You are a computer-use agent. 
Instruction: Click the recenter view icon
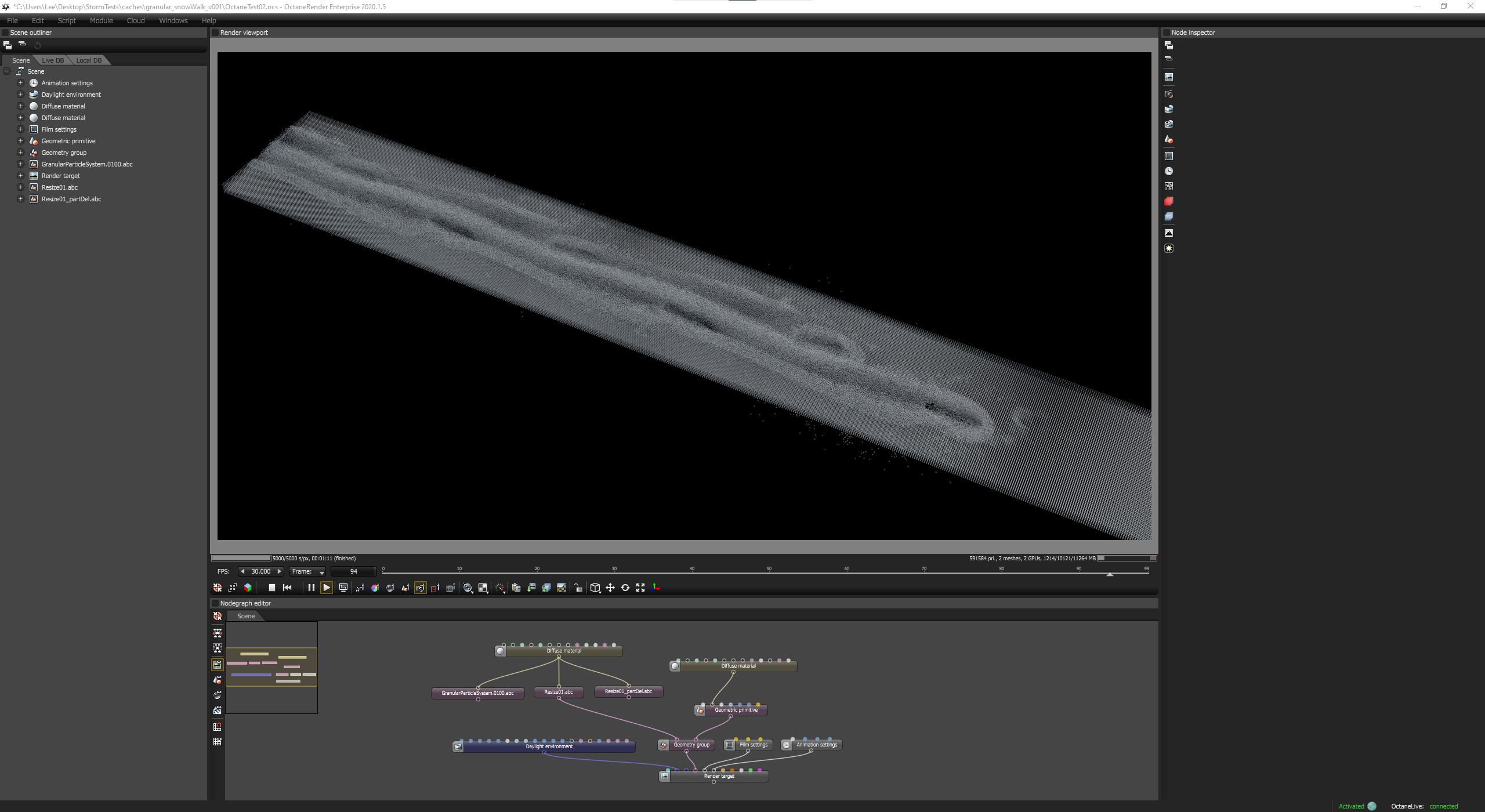[218, 588]
